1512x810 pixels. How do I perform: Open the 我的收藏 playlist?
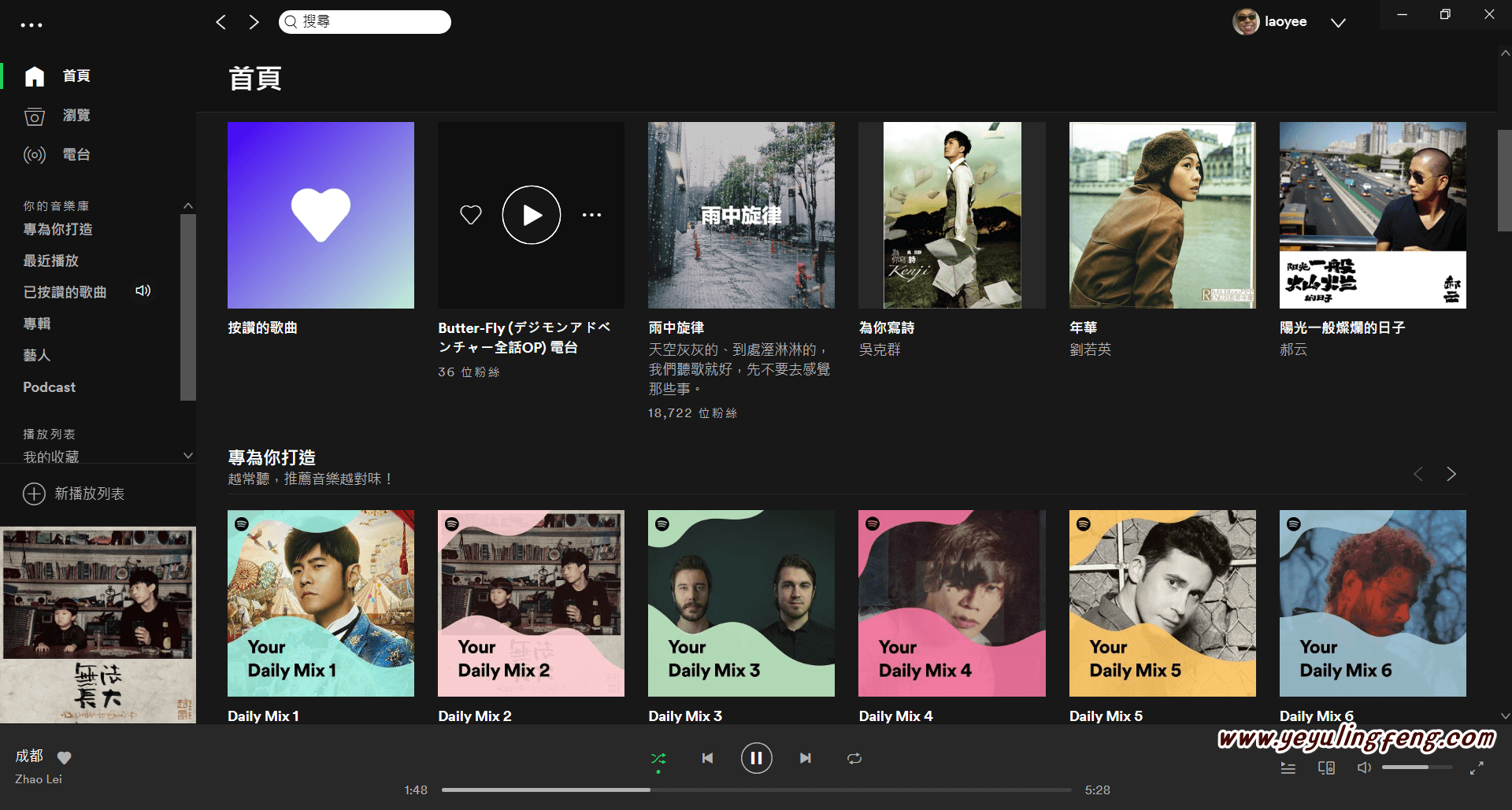(x=51, y=457)
